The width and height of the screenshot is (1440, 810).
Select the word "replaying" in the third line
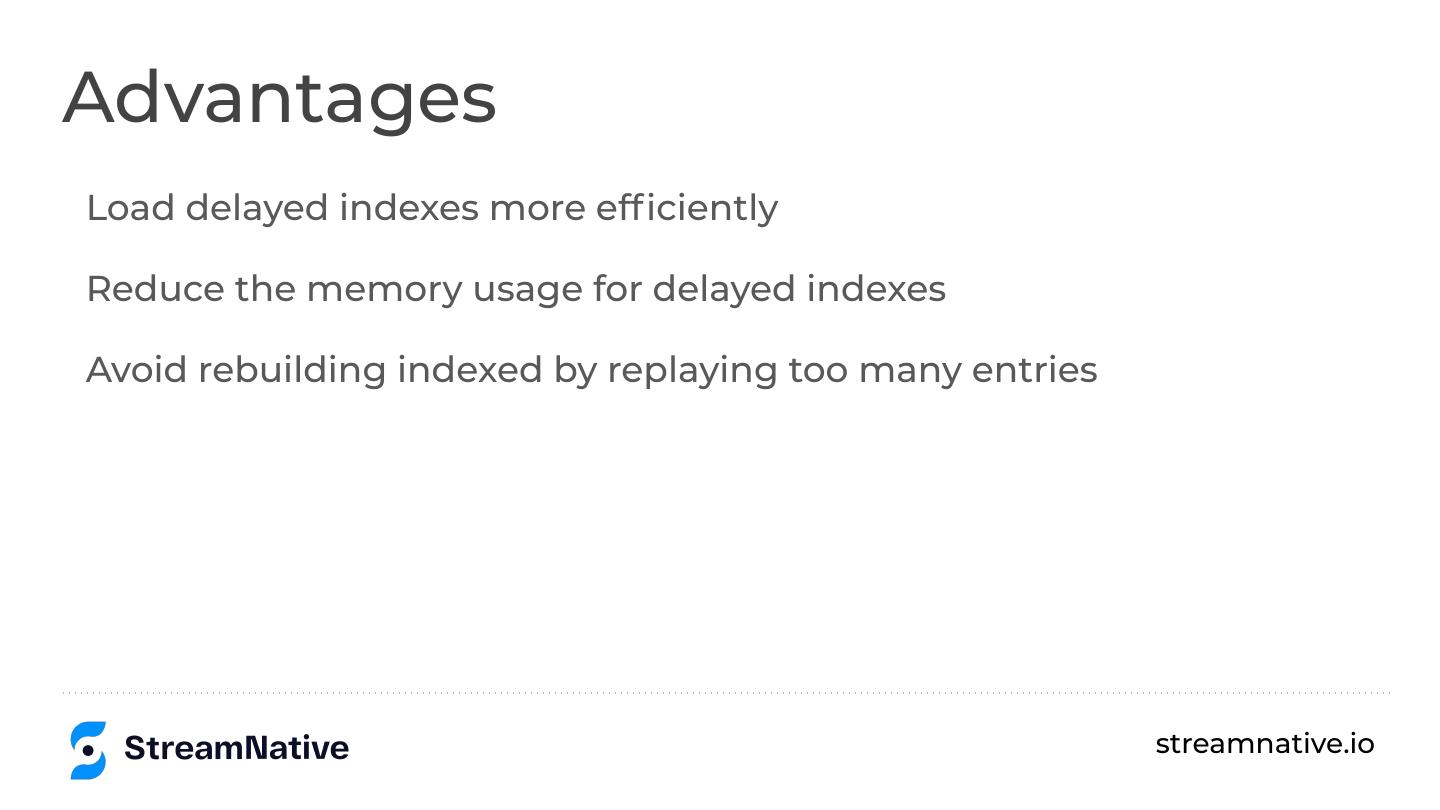[x=692, y=370]
